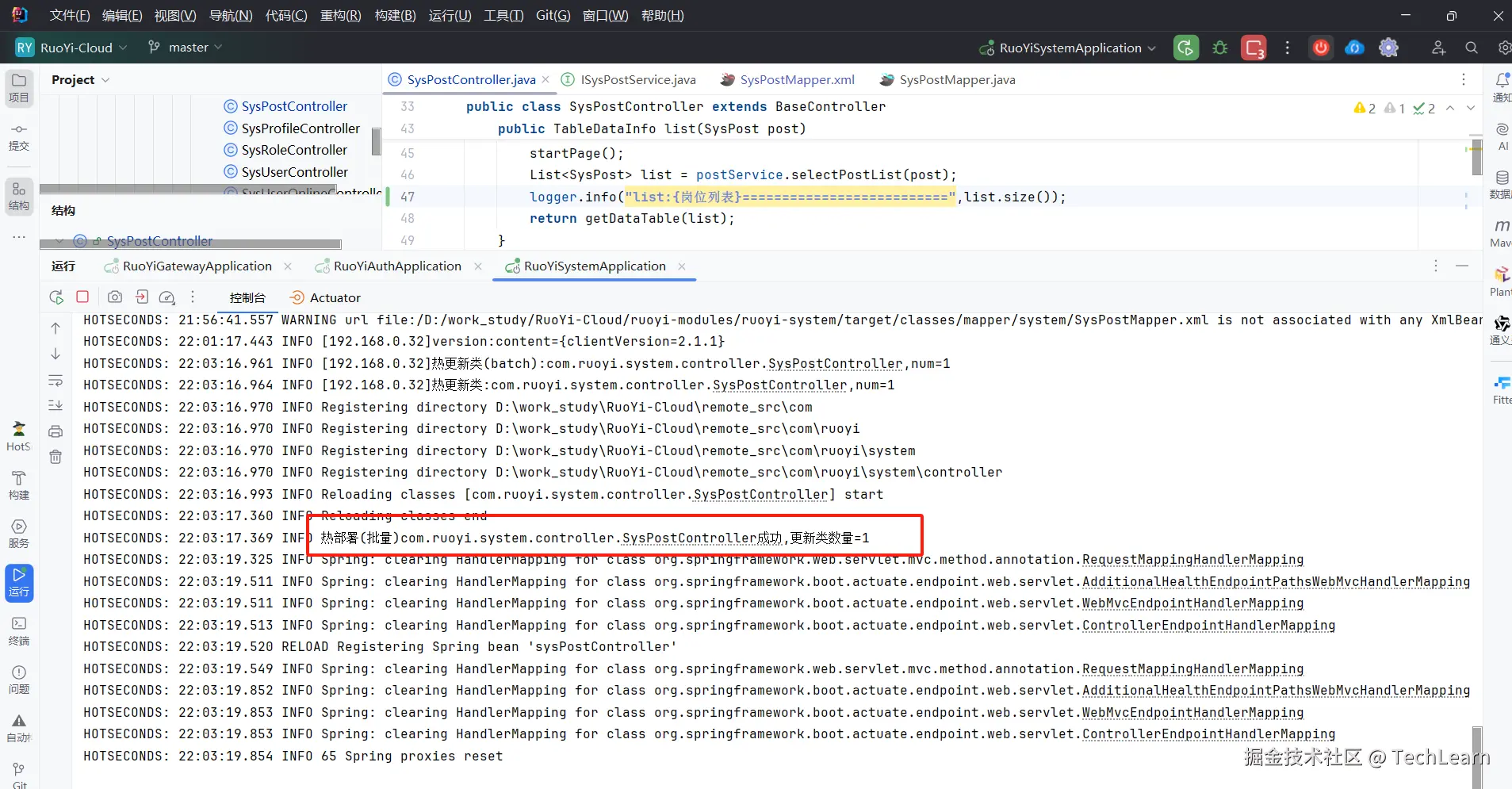The image size is (1512, 789).
Task: Click the project tree vertical scrollbar
Action: [x=376, y=141]
